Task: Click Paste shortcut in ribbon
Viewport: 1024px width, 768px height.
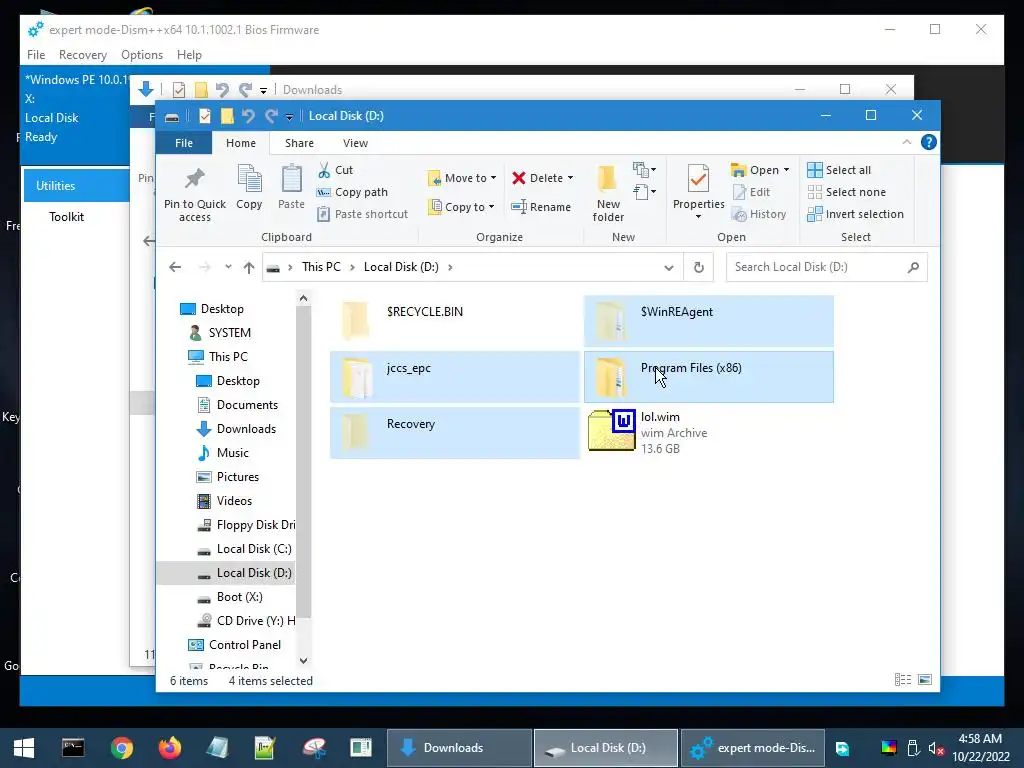Action: click(362, 214)
